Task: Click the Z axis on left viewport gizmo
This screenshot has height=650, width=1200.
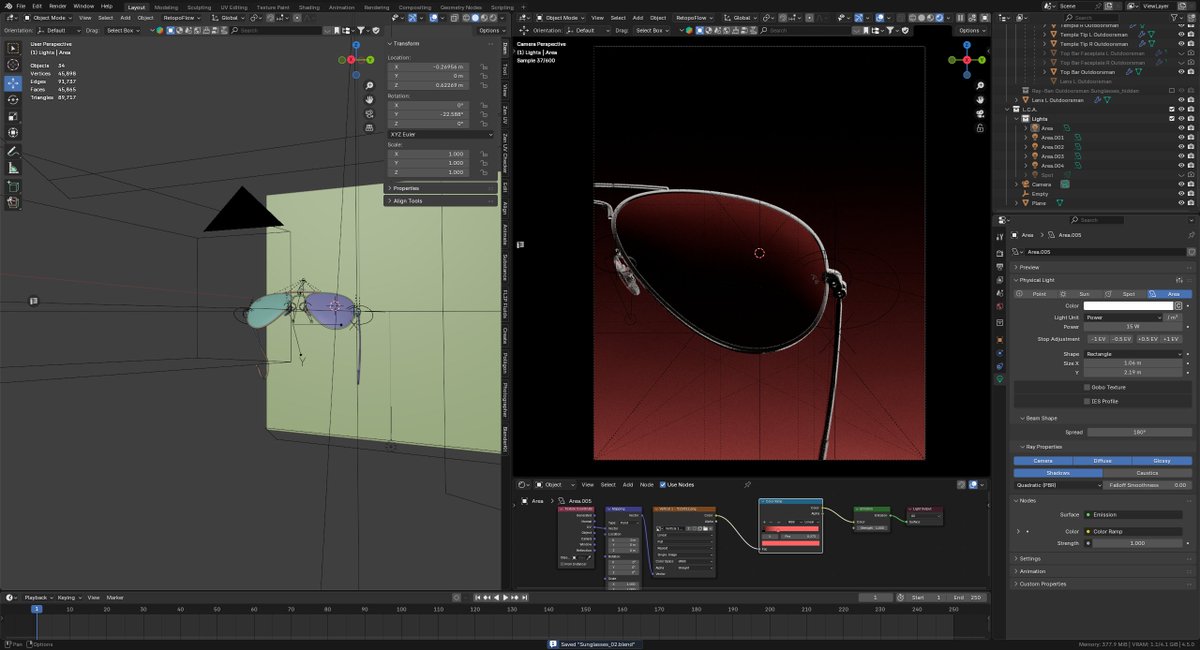Action: point(357,45)
